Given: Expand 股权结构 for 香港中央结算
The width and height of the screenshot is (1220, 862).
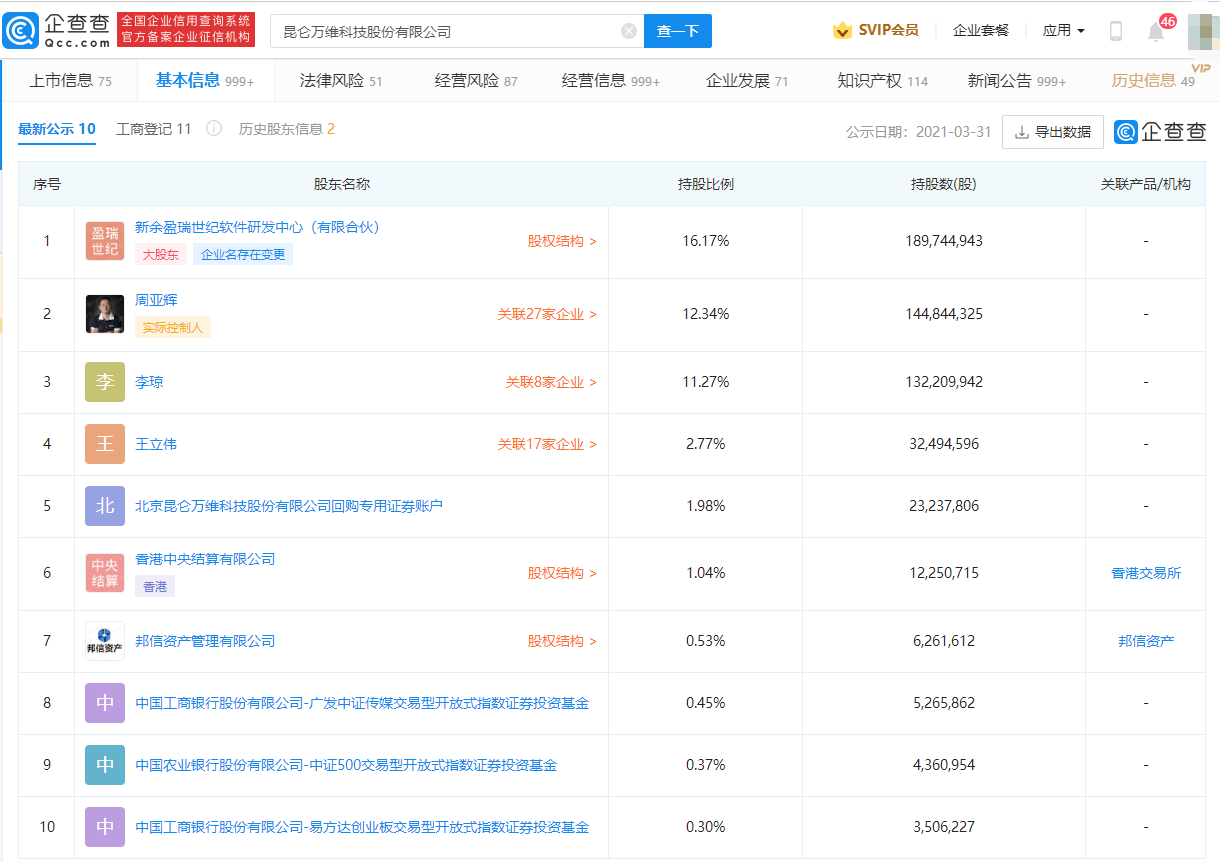Looking at the screenshot, I should tap(562, 573).
